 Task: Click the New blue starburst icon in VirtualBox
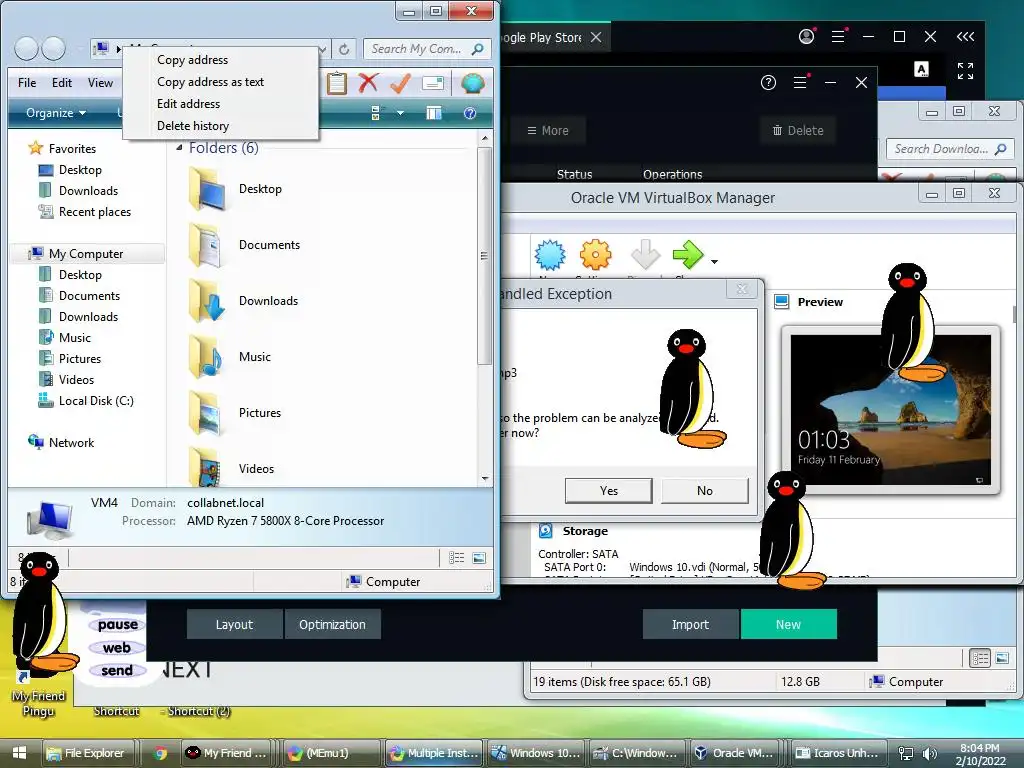click(550, 255)
